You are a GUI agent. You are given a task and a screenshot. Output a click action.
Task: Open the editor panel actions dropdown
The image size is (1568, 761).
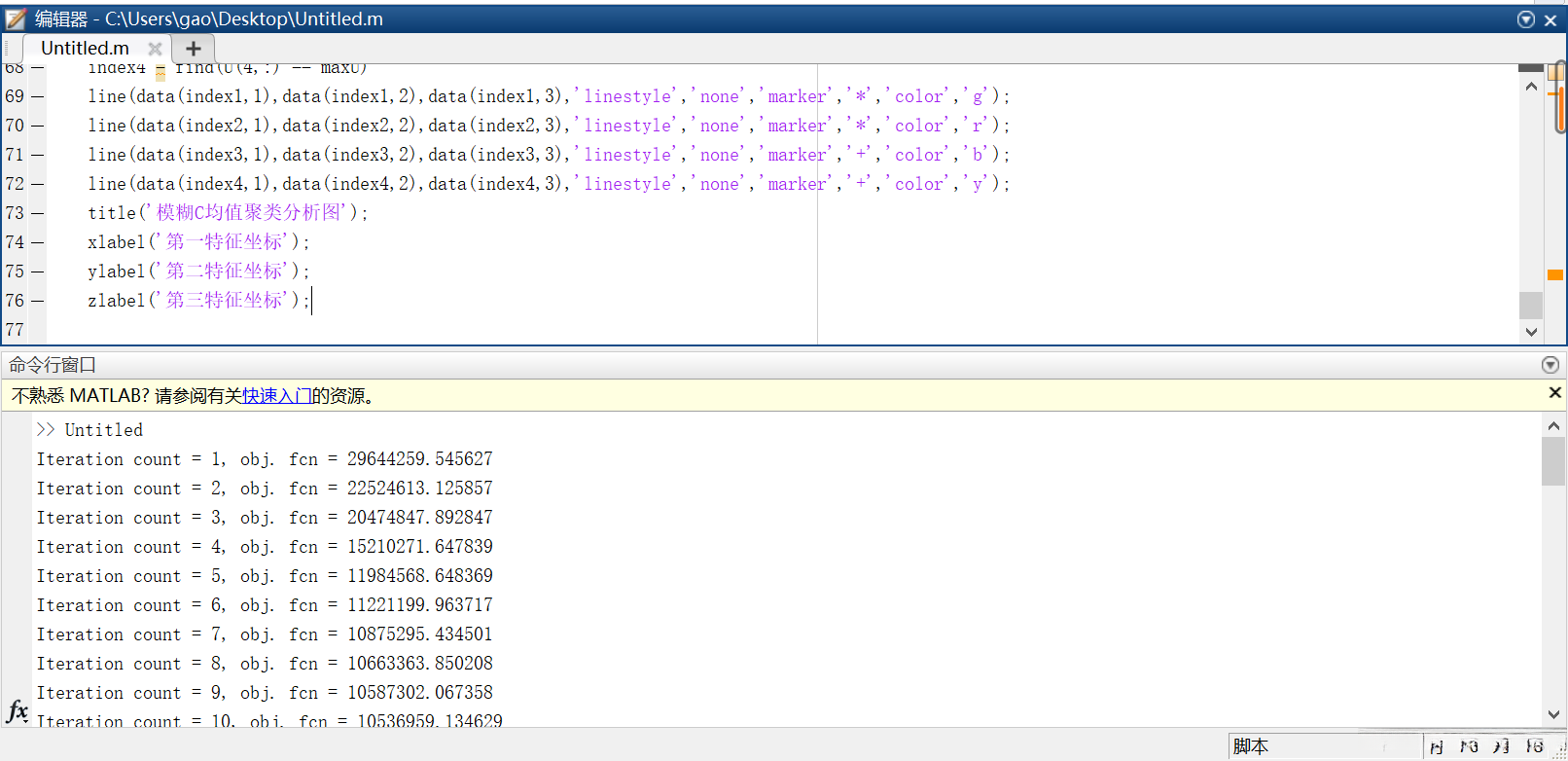1526,19
